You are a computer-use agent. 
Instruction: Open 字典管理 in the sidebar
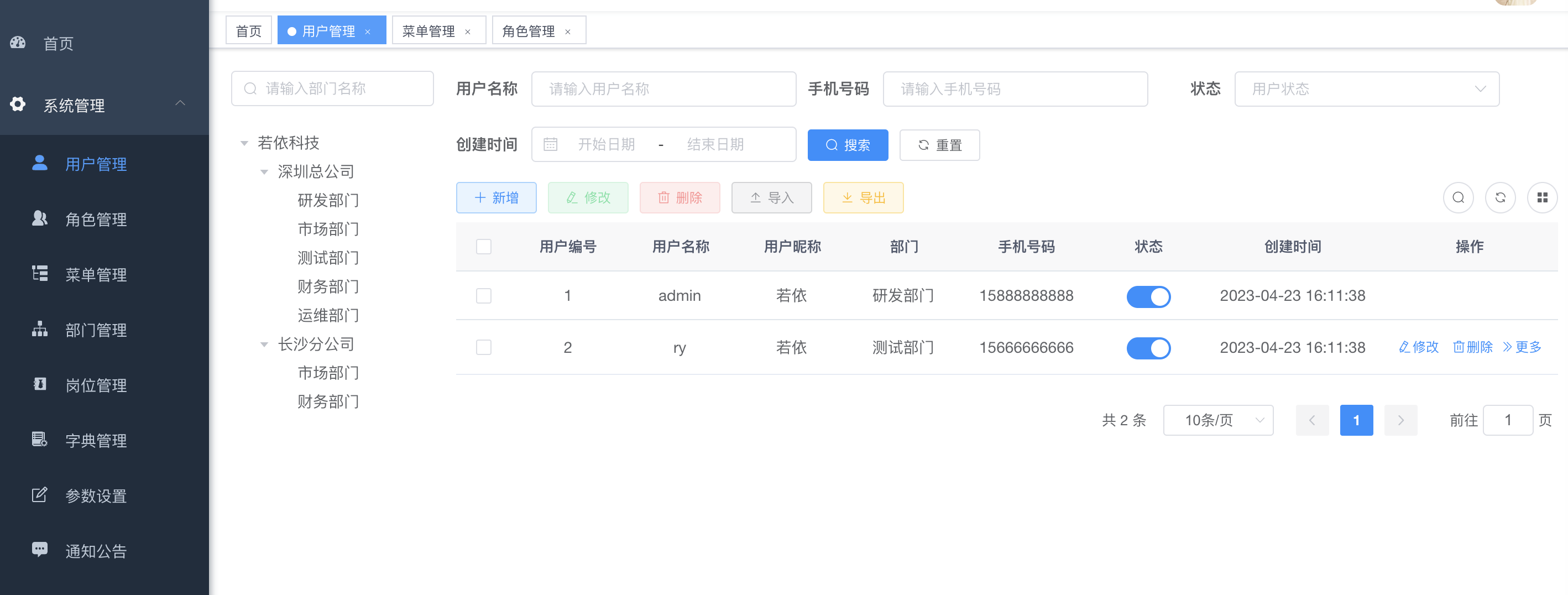coord(104,440)
